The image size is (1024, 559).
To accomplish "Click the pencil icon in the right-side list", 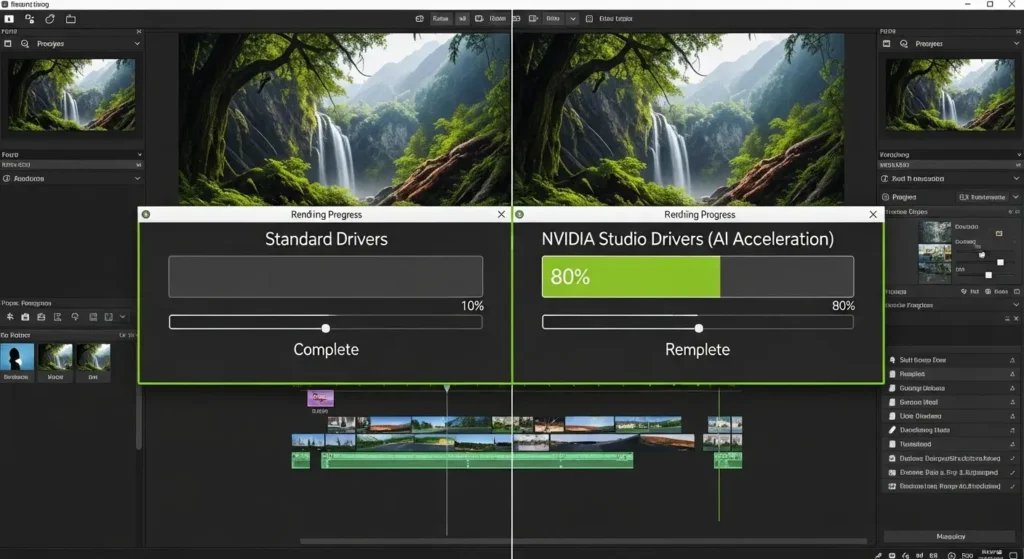I will tap(892, 430).
